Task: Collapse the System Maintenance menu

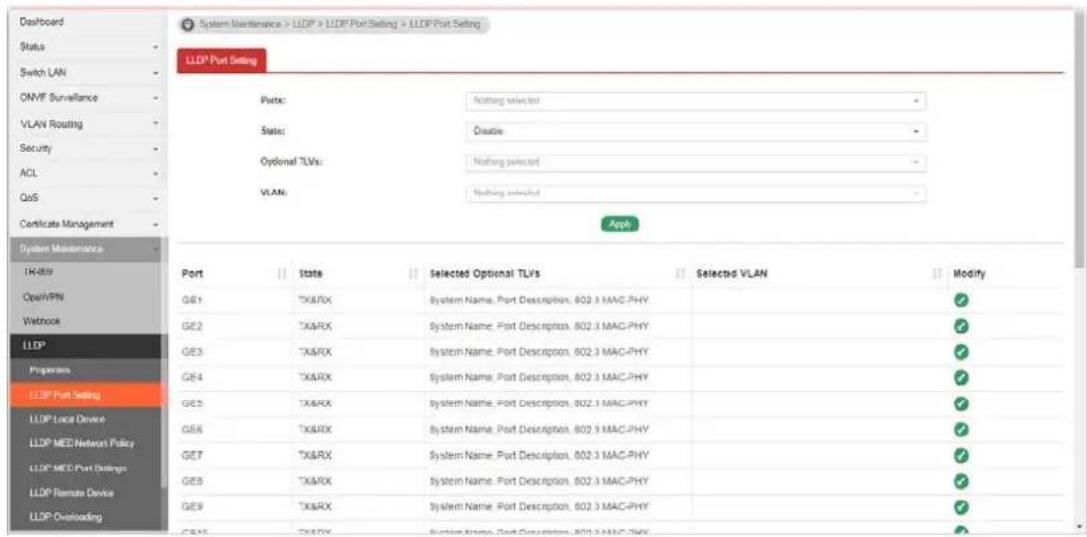Action: (x=87, y=248)
